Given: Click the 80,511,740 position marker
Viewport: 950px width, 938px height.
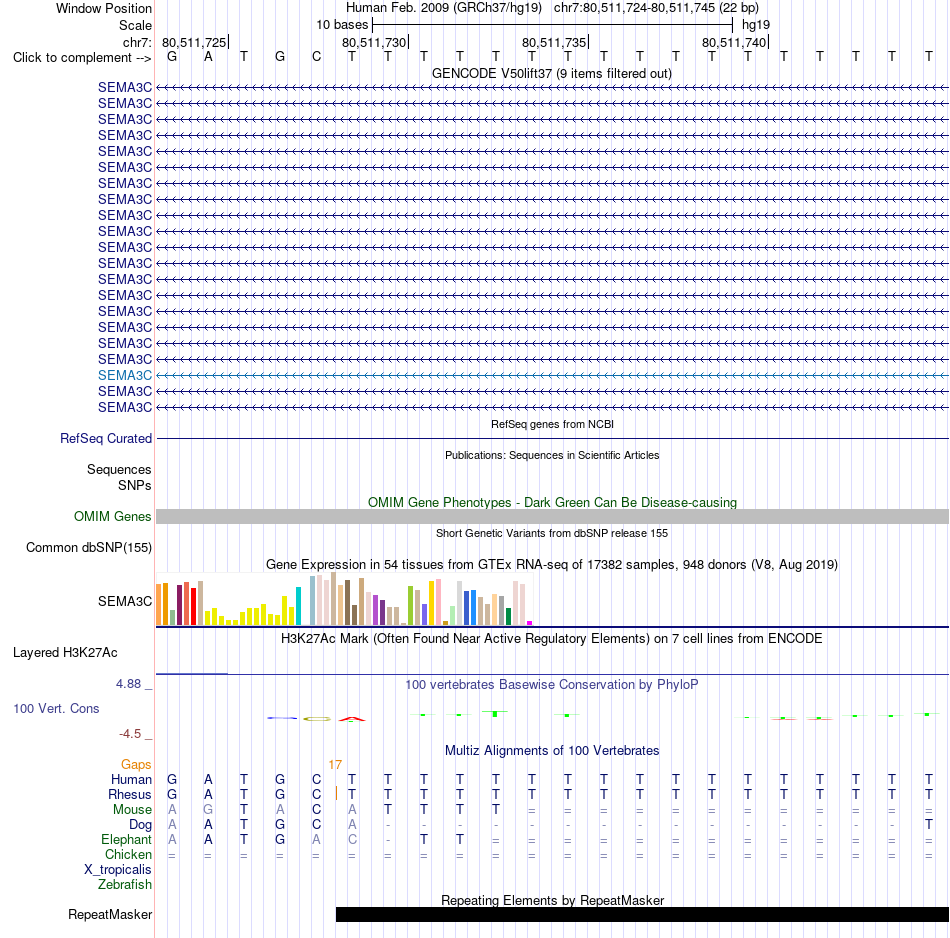Looking at the screenshot, I should (x=734, y=42).
